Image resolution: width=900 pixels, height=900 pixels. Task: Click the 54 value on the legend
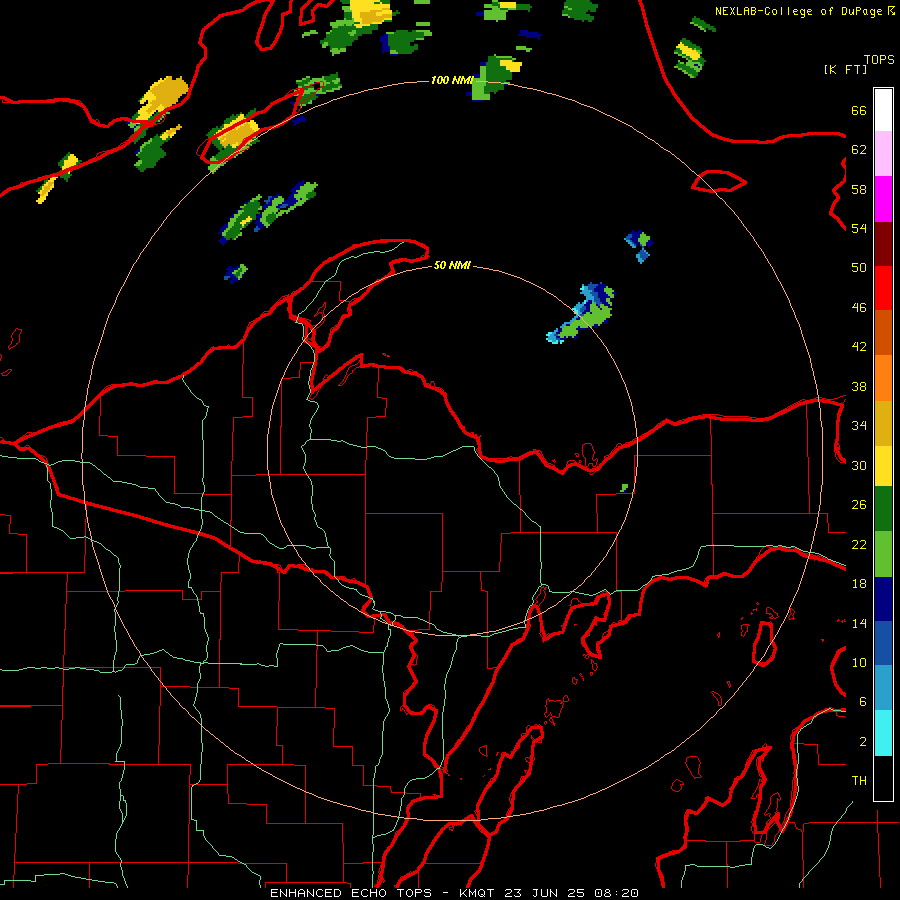tap(859, 228)
